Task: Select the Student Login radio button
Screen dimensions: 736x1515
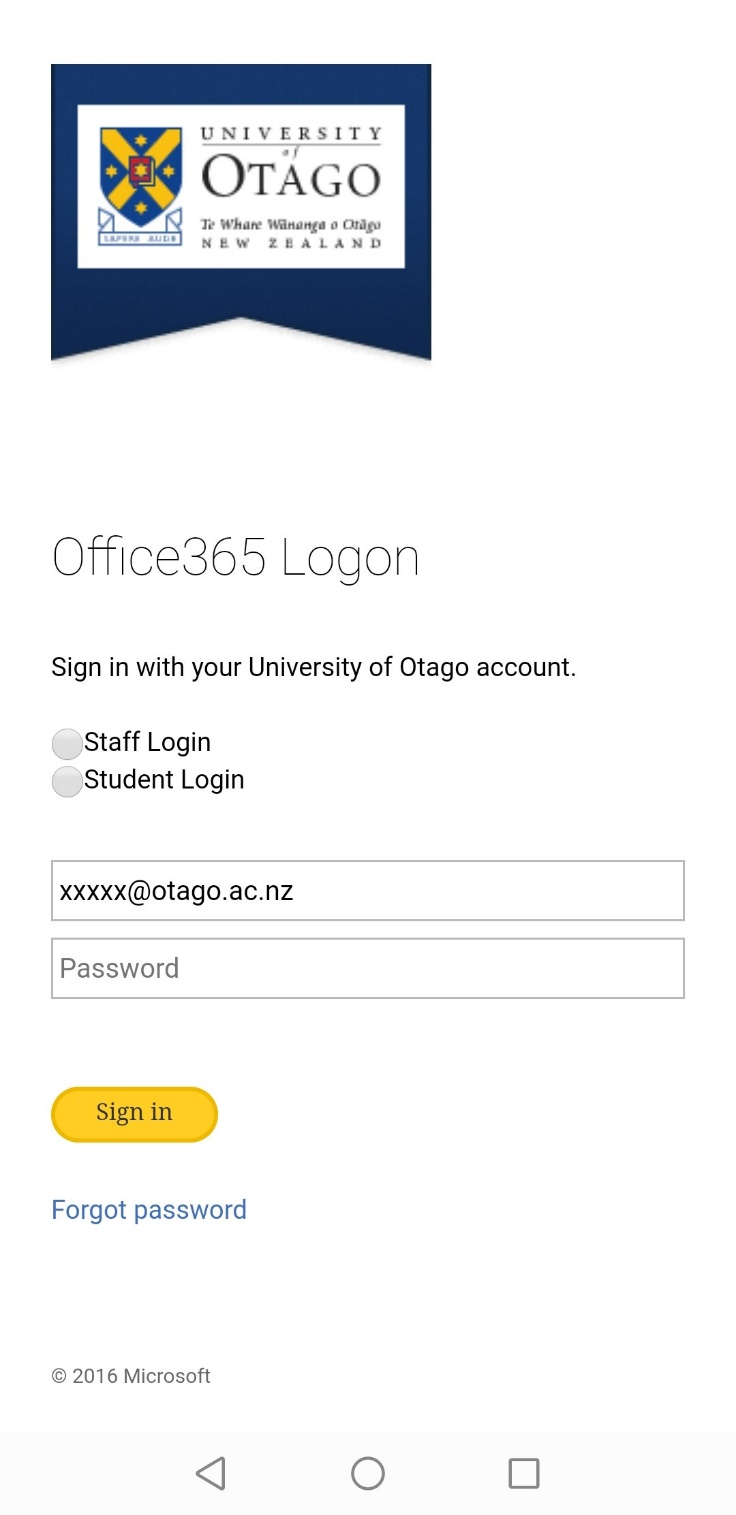Action: (67, 782)
